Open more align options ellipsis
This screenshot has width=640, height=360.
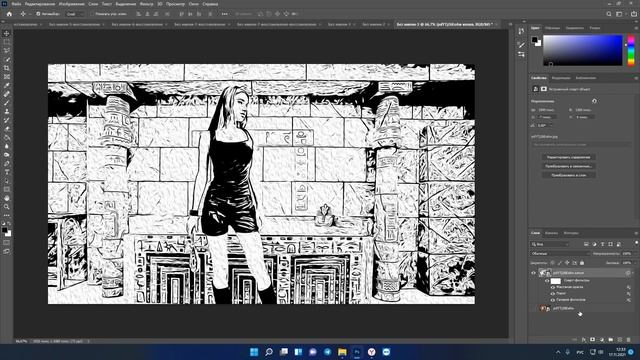(x=224, y=14)
